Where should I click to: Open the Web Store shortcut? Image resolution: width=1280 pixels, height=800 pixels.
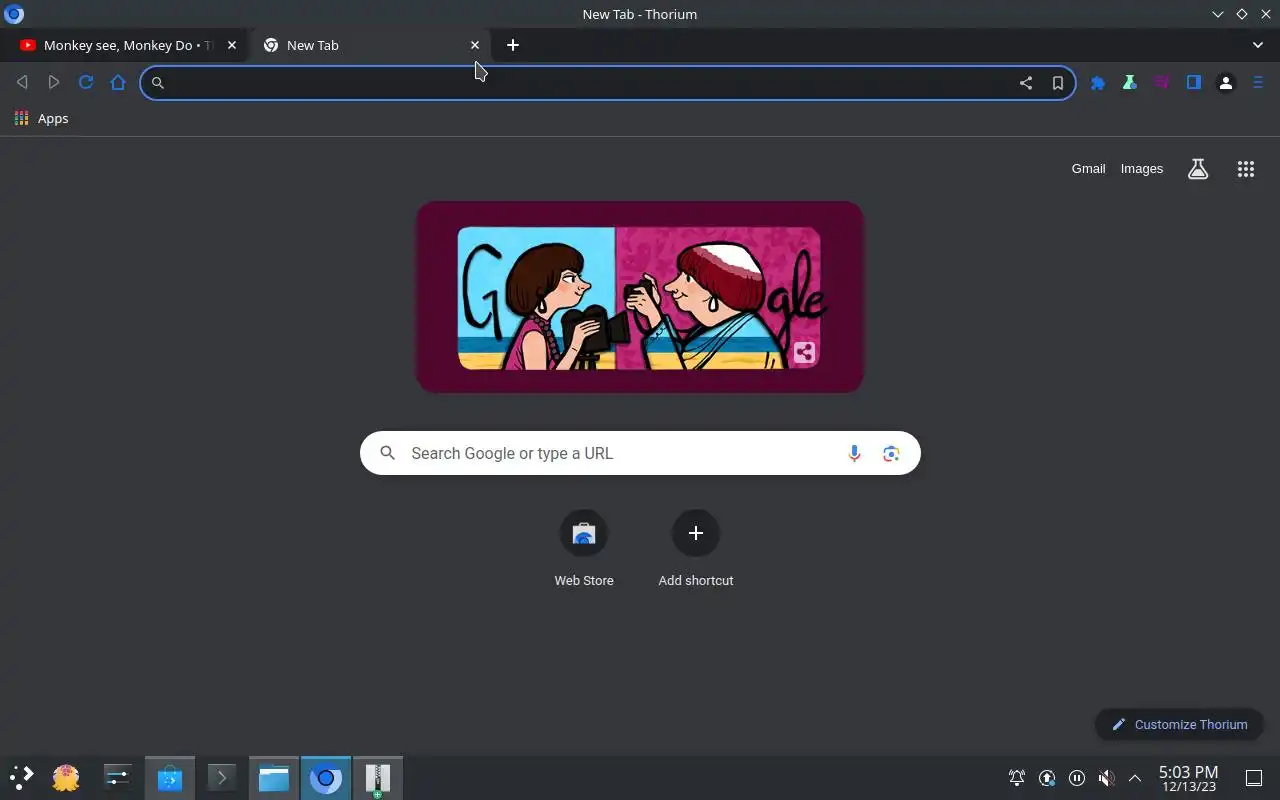tap(584, 548)
